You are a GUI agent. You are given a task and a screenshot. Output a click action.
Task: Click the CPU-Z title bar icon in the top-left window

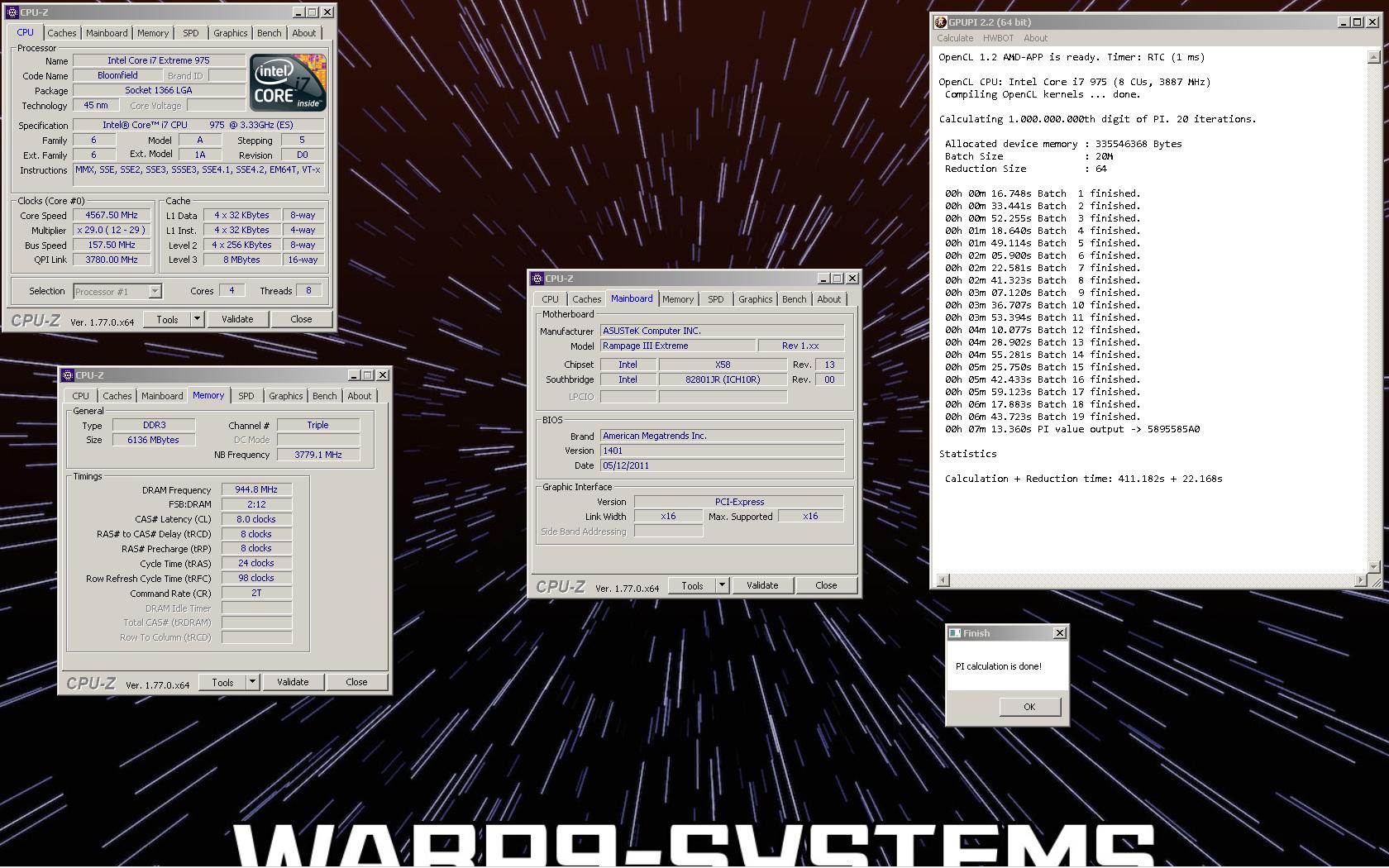[12, 12]
